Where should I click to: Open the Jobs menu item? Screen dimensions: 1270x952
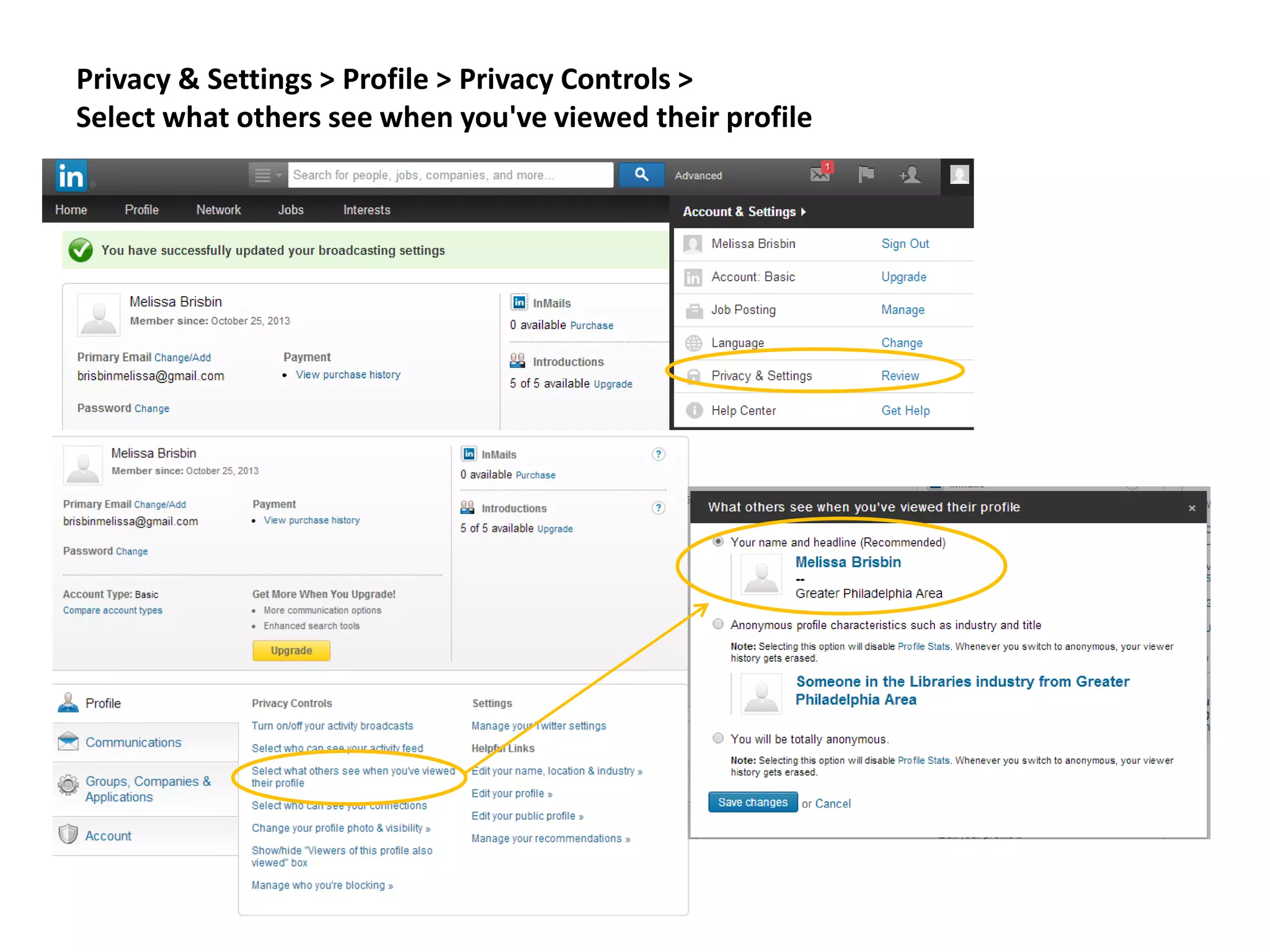coord(291,210)
